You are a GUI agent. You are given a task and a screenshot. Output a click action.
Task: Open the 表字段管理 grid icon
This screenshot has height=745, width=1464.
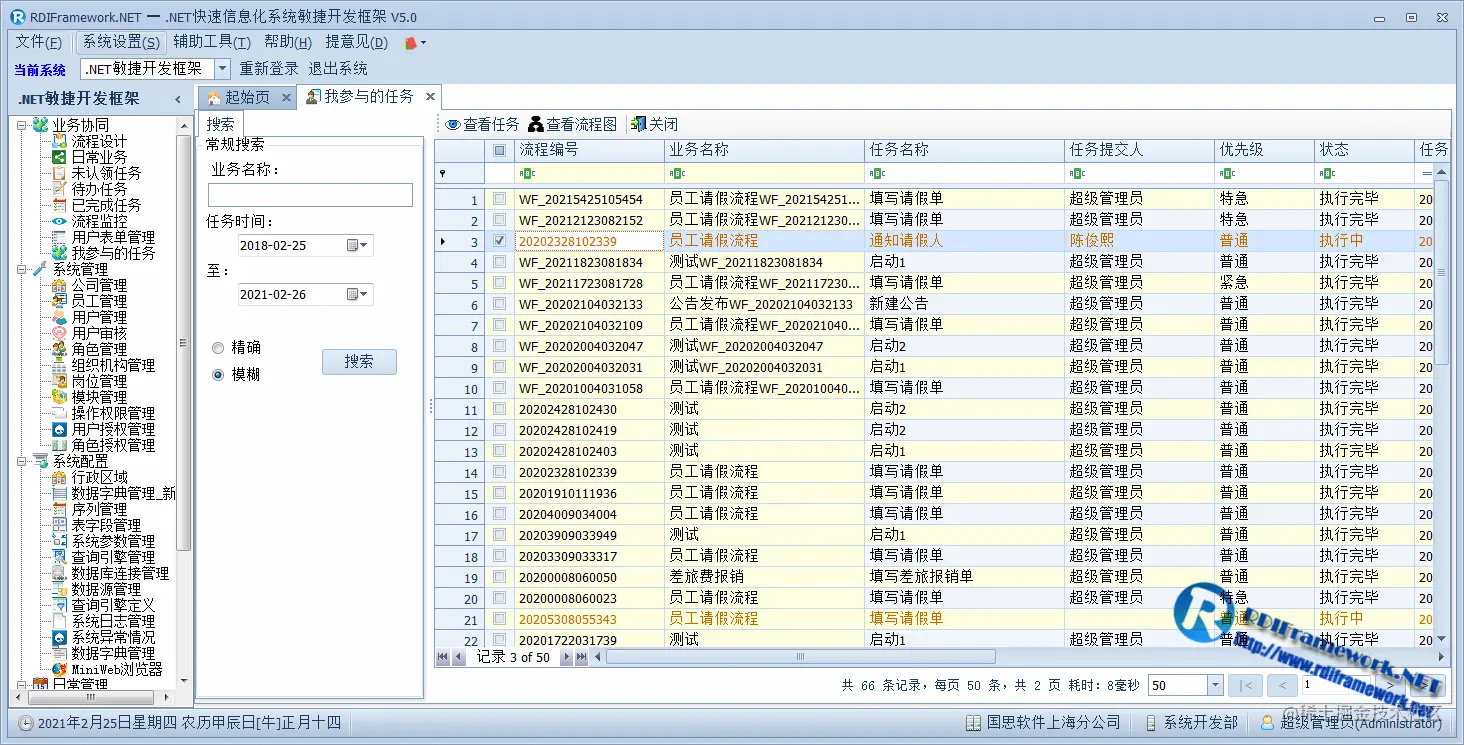pyautogui.click(x=60, y=525)
